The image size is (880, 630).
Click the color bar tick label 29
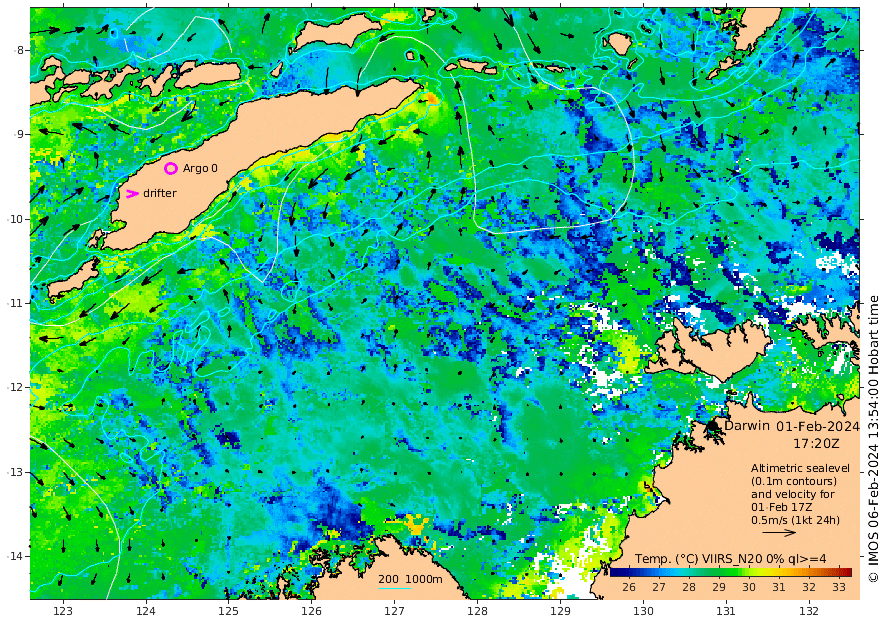(x=719, y=587)
